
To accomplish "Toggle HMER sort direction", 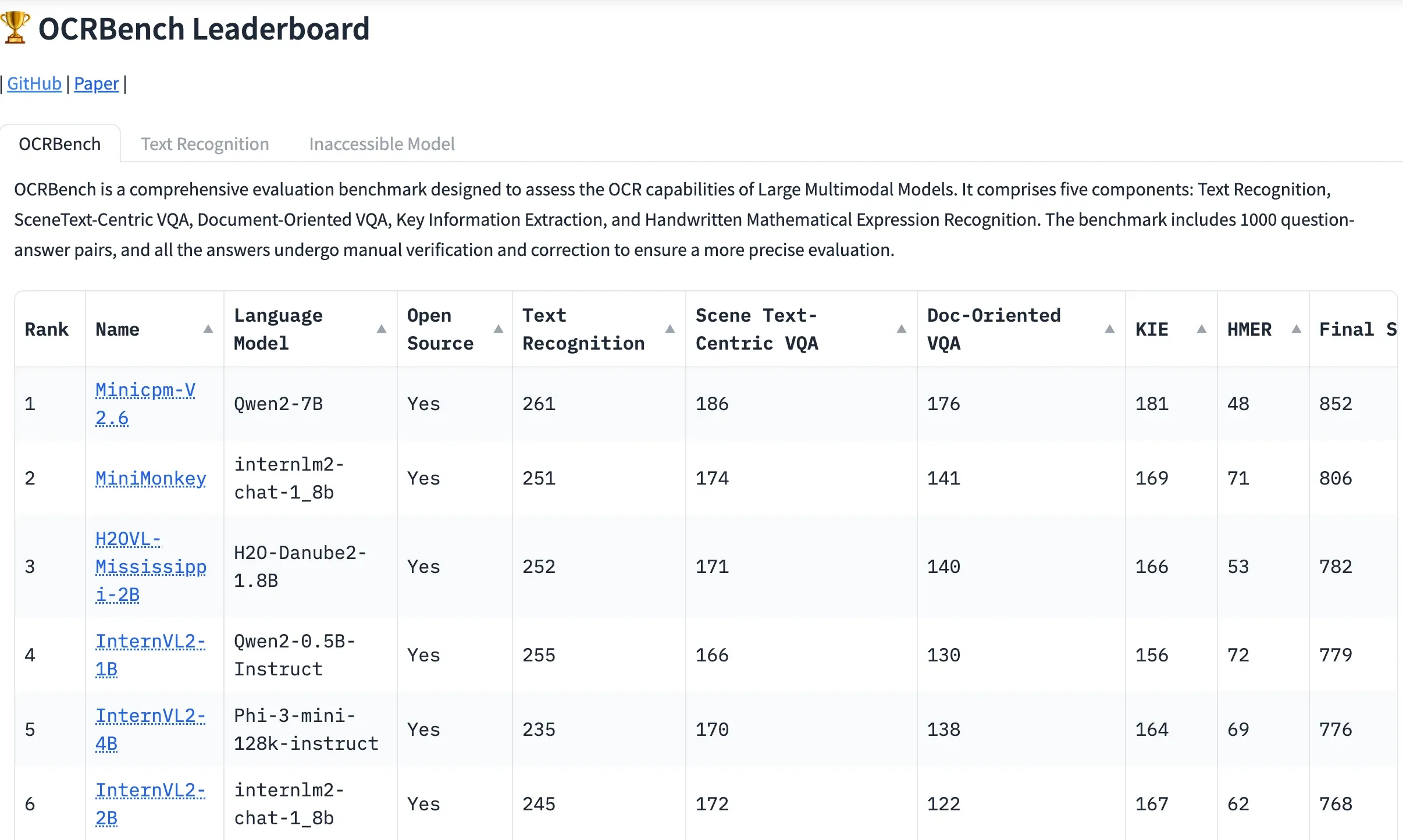I will (x=1295, y=329).
